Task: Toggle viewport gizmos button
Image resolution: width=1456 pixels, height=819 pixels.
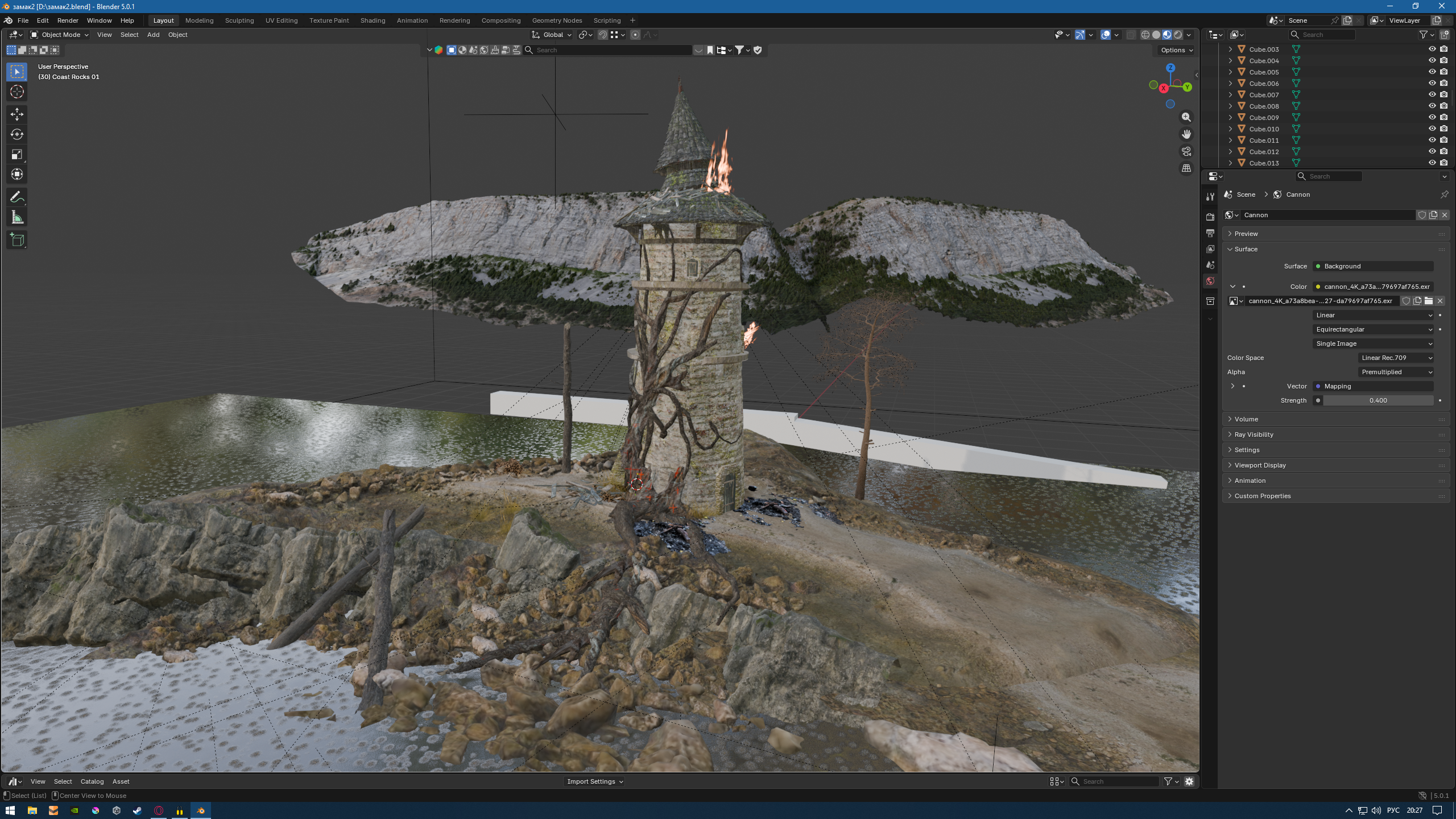Action: coord(1080,35)
